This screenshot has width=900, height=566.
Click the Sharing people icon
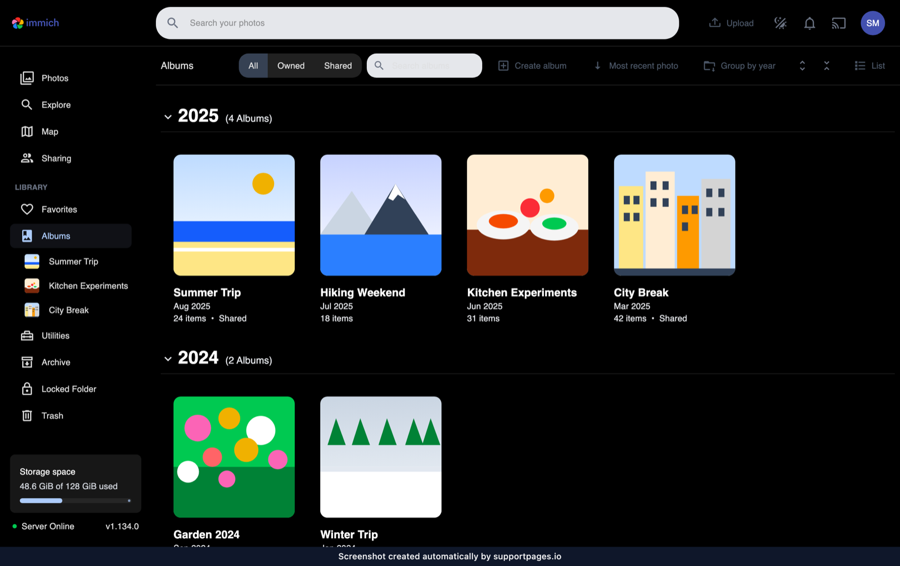27,158
